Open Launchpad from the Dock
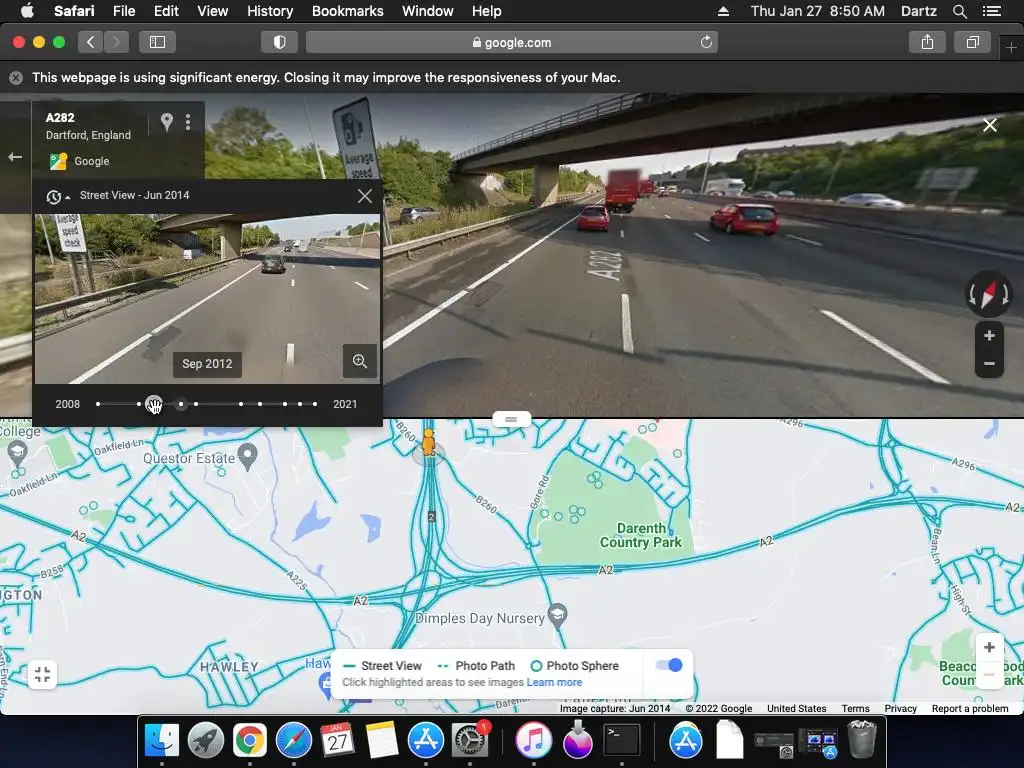Image resolution: width=1024 pixels, height=768 pixels. tap(206, 741)
